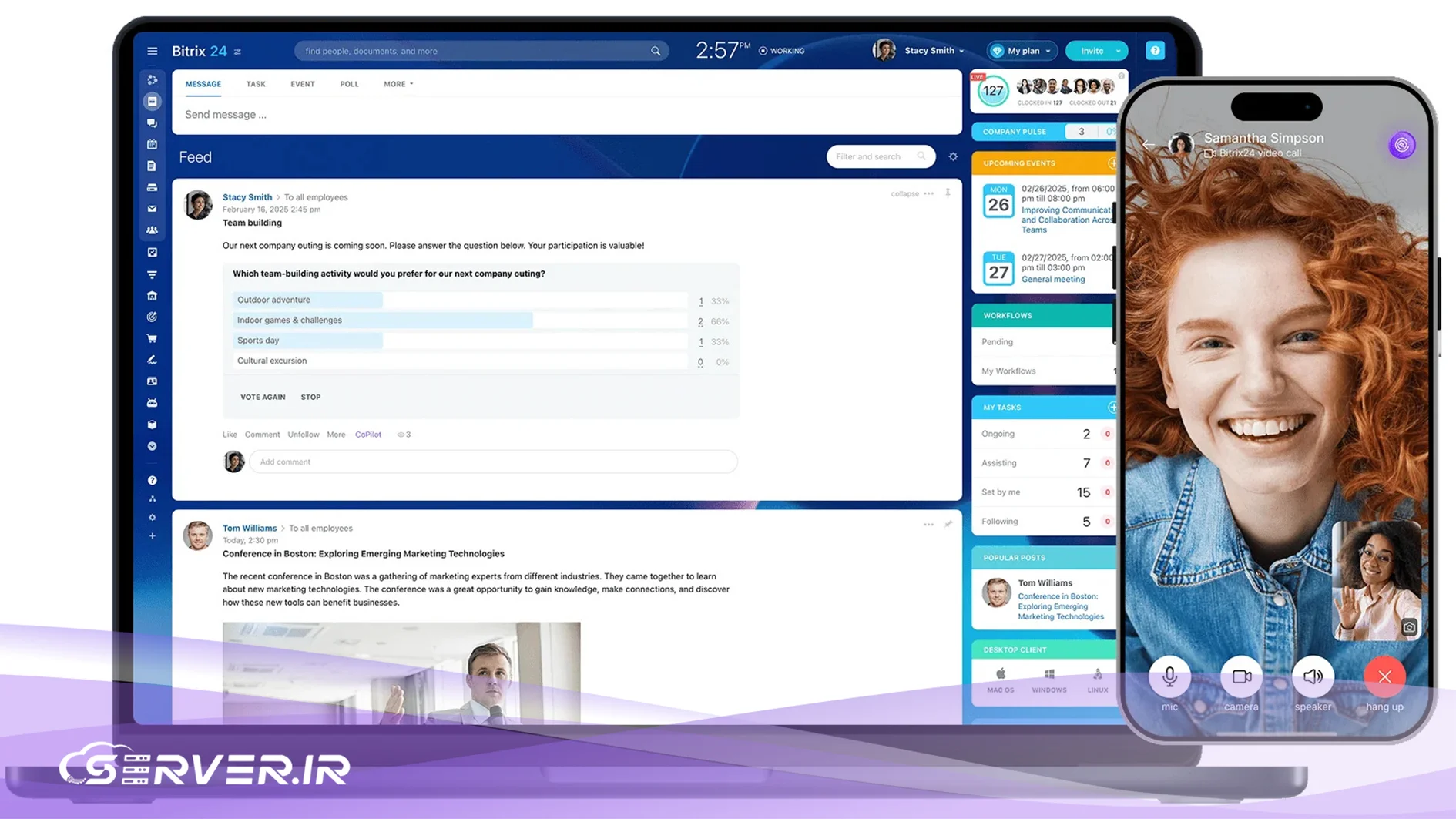1456x819 pixels.
Task: Toggle the WORKING status indicator
Action: pyautogui.click(x=781, y=51)
